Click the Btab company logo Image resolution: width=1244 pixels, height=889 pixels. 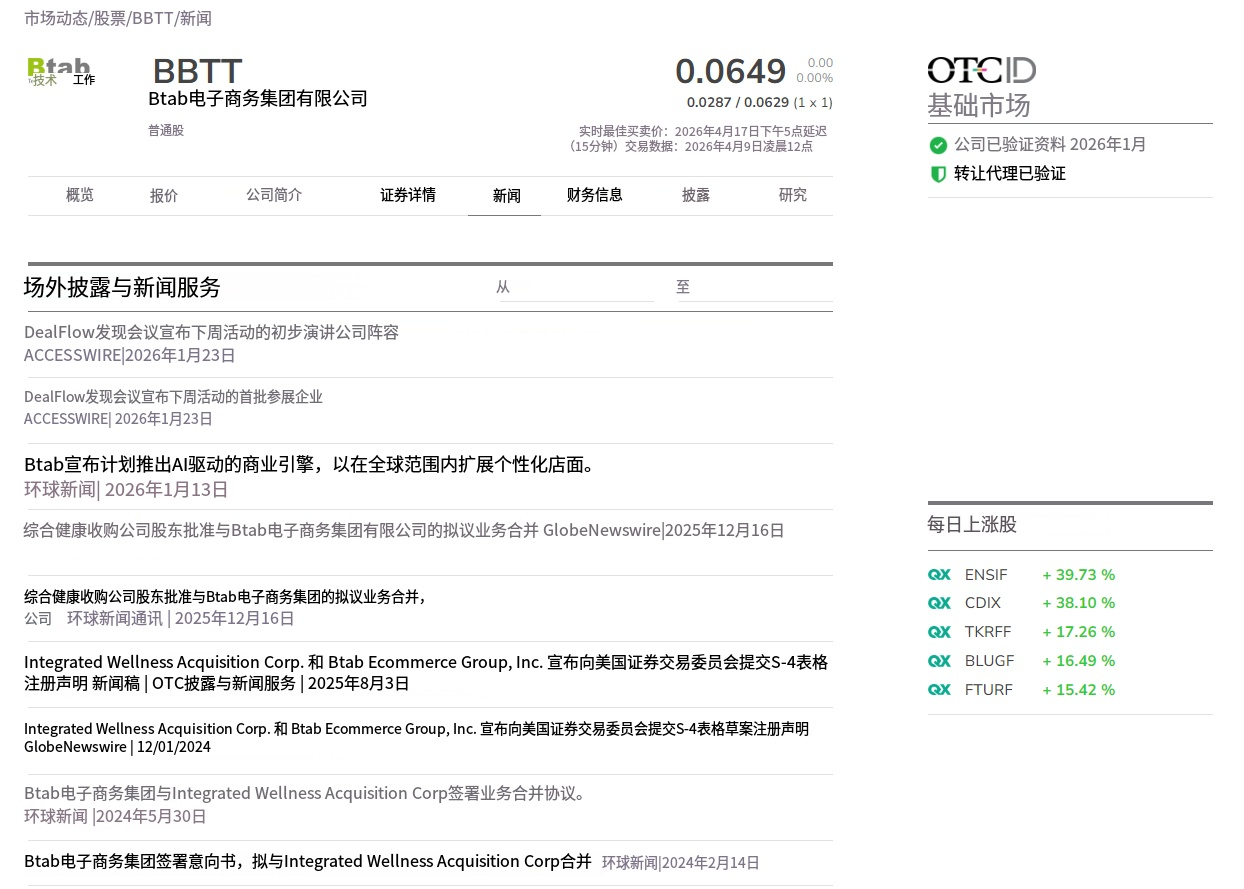tap(60, 71)
